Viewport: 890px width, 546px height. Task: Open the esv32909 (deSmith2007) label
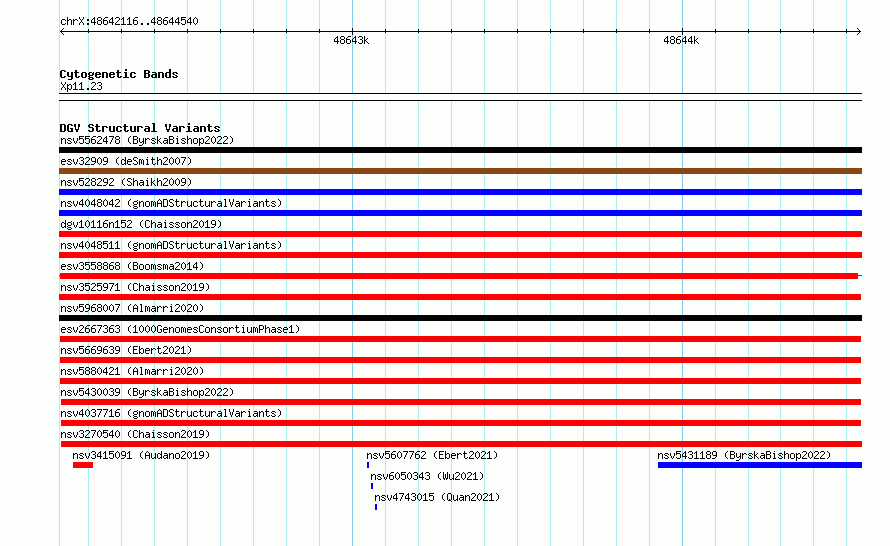coord(126,161)
